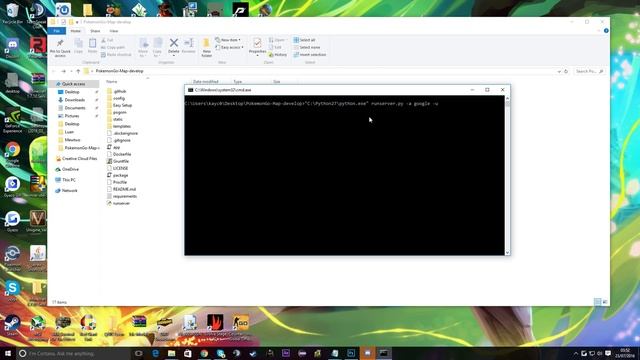Select Pictures in navigation pane
The width and height of the screenshot is (640, 360).
point(72,116)
